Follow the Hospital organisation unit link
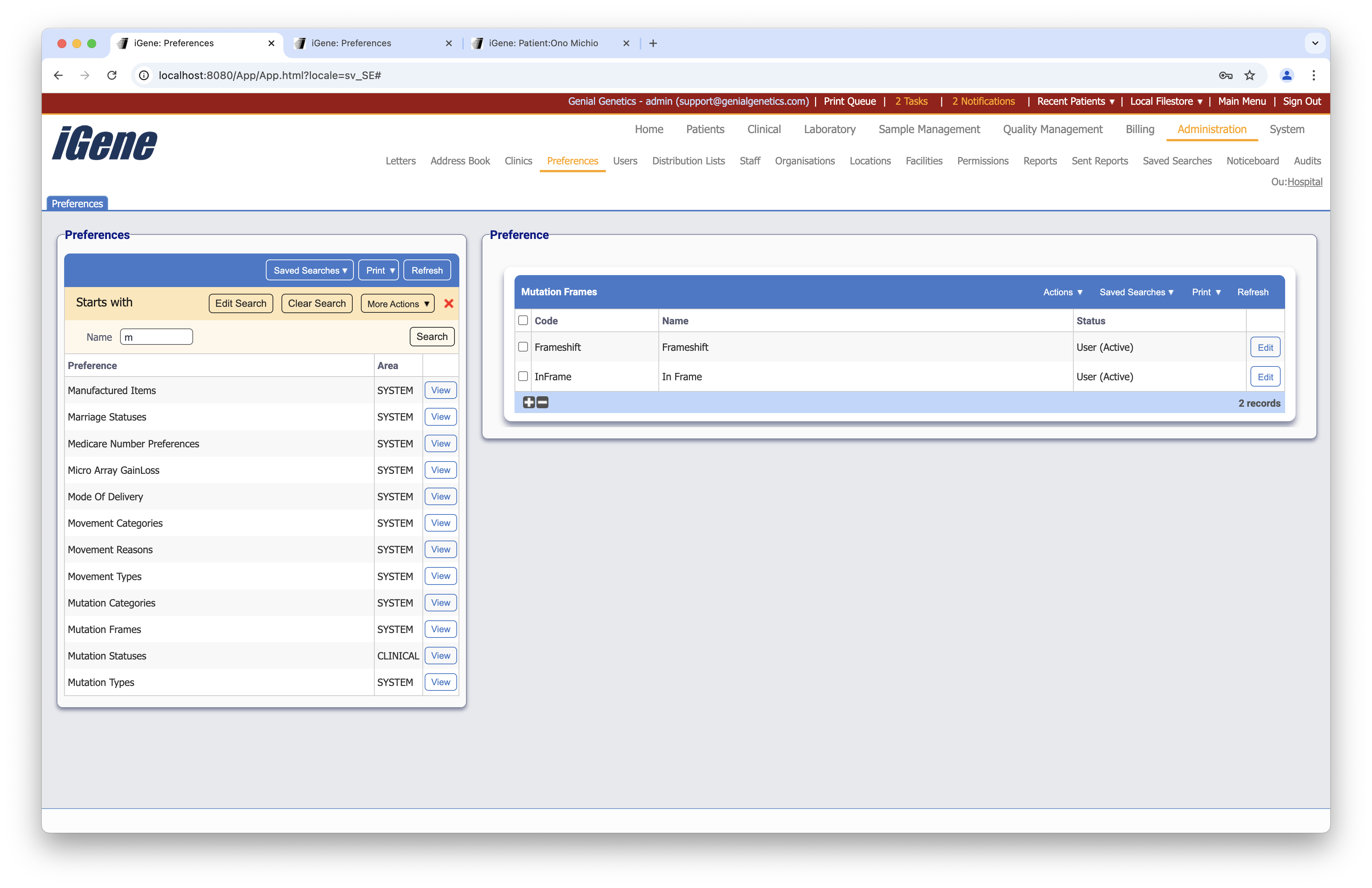The width and height of the screenshot is (1372, 888). 1305,182
